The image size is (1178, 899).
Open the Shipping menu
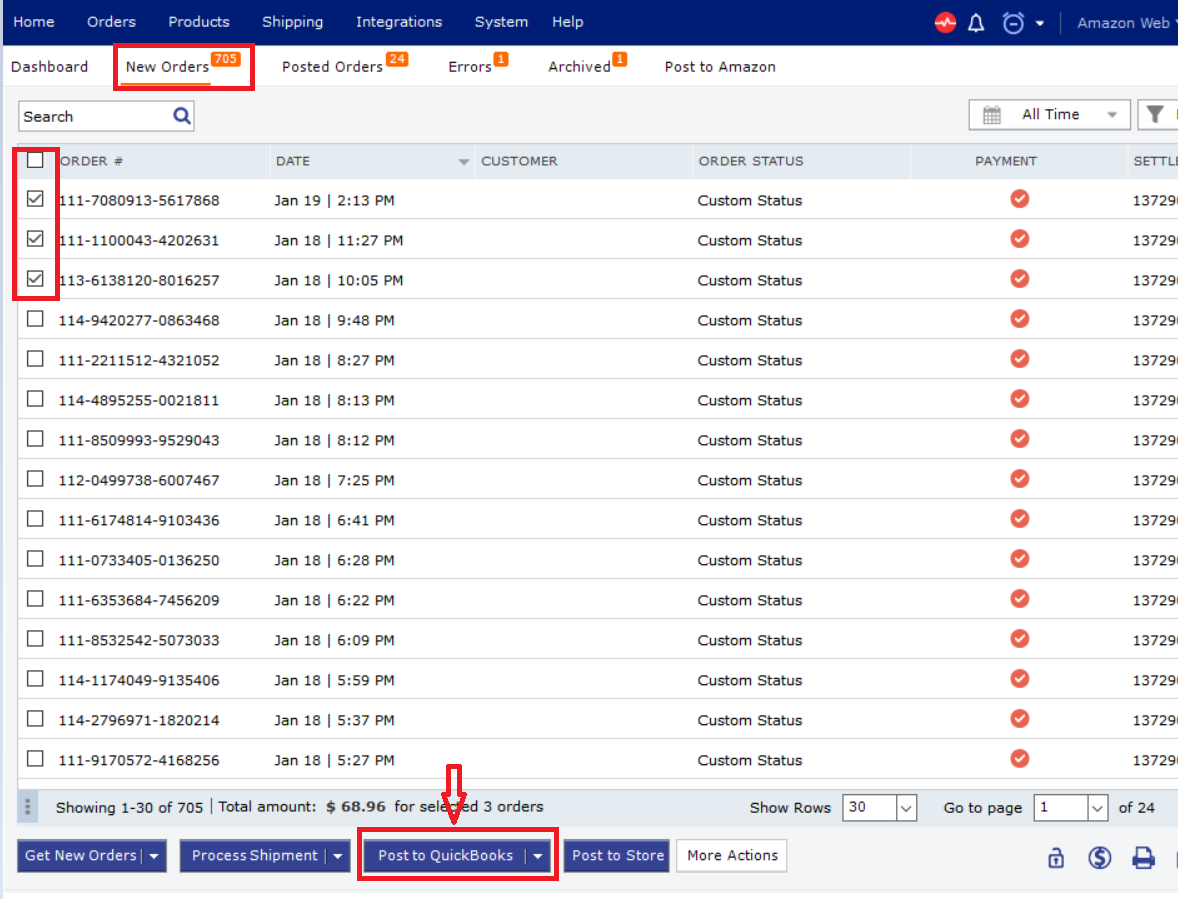pos(292,22)
